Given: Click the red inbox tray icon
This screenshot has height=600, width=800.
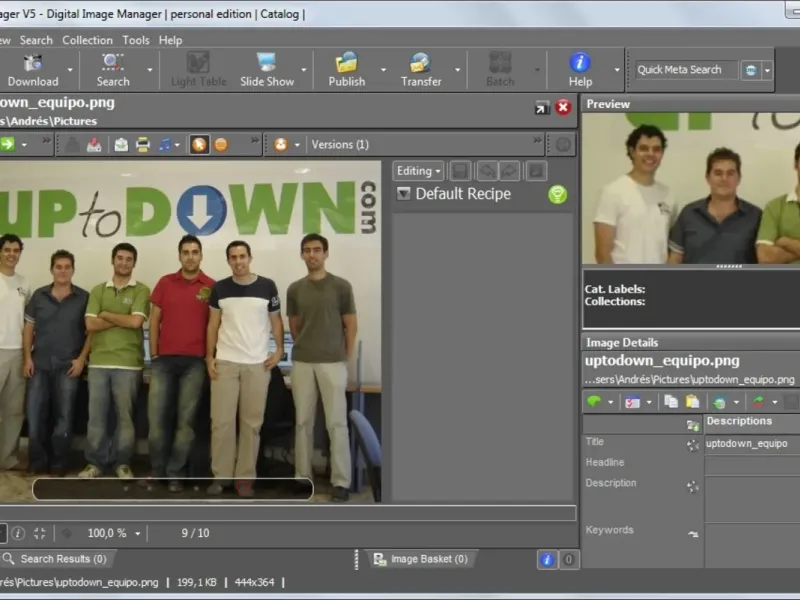Looking at the screenshot, I should coord(94,145).
